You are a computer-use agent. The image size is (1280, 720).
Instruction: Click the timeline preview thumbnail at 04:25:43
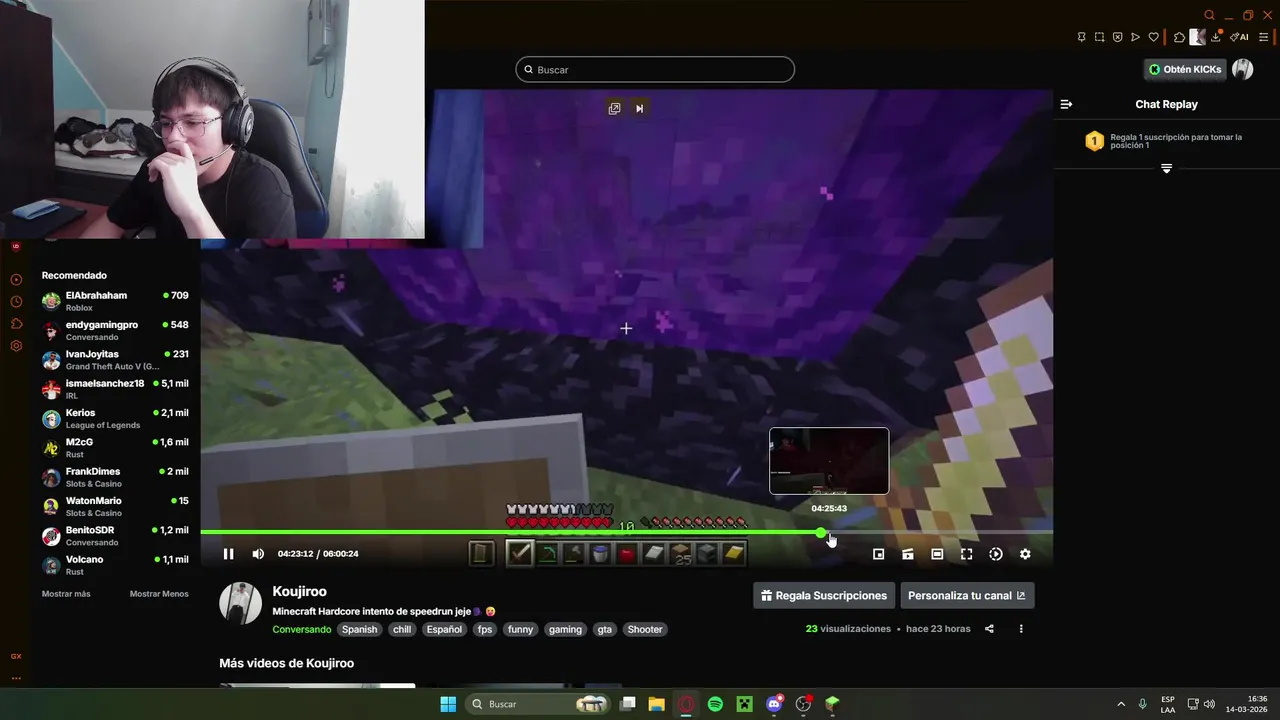coord(829,461)
